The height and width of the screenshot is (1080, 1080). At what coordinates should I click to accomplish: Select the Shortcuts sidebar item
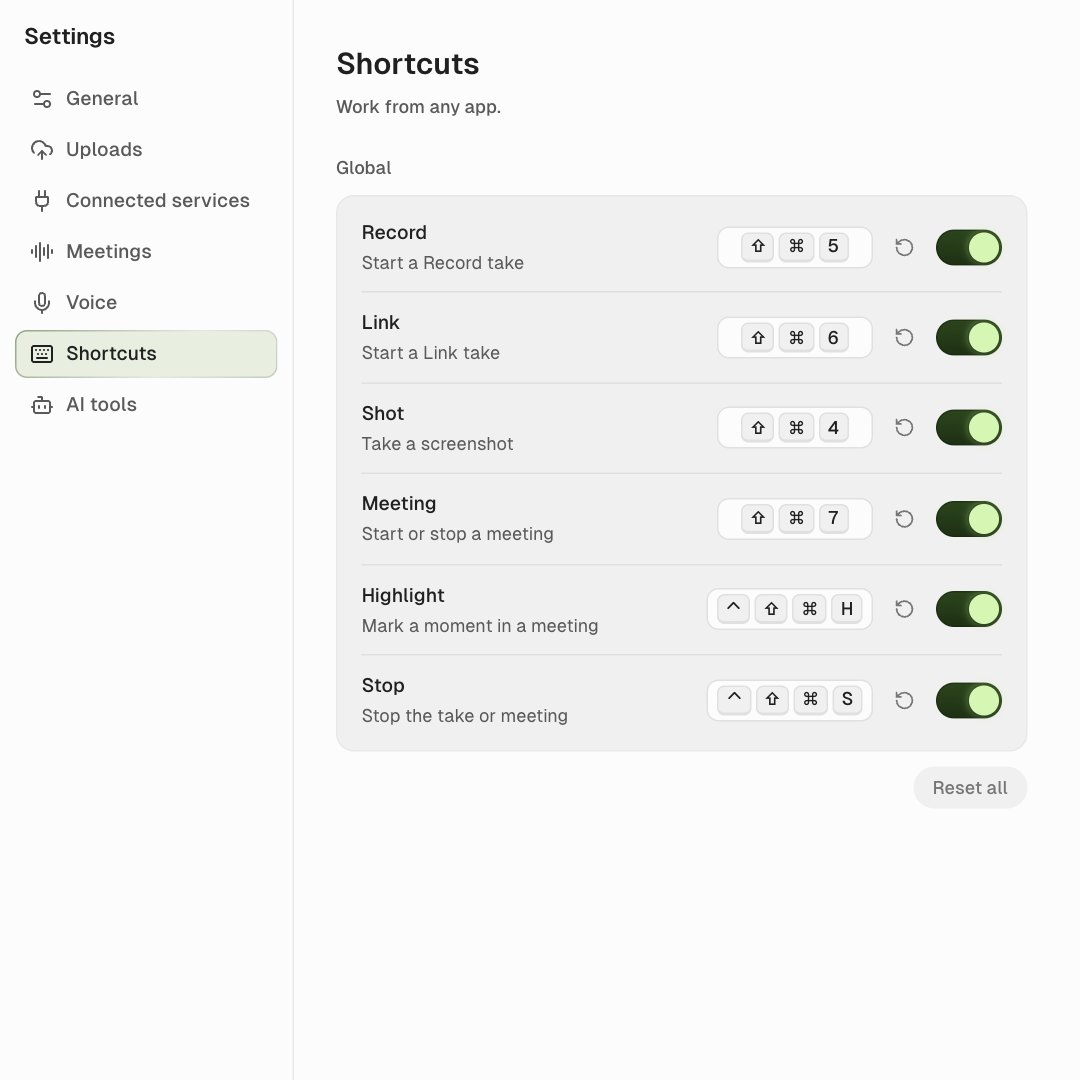coord(146,354)
